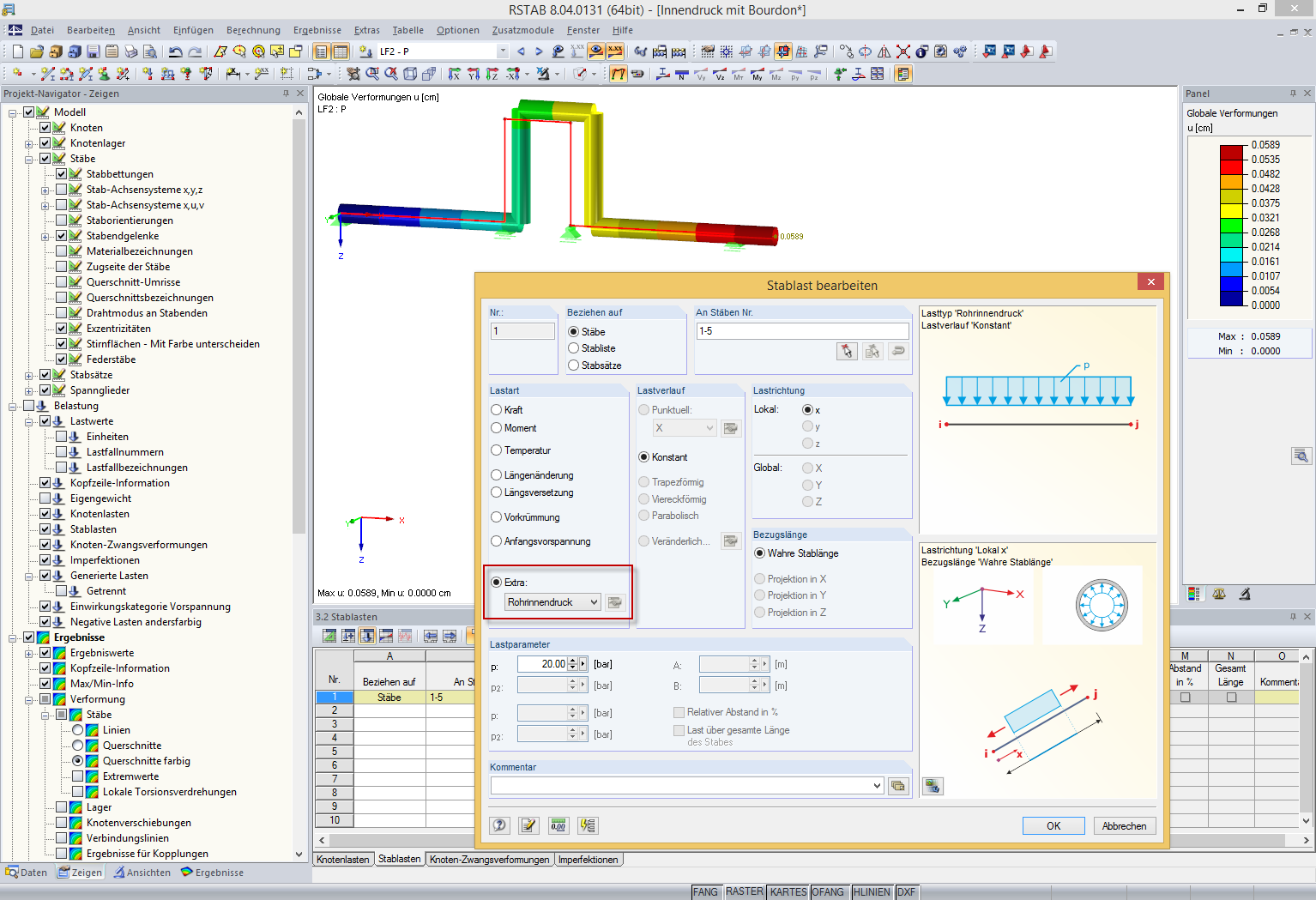
Task: Collapse the Modell tree node
Action: click(x=13, y=112)
